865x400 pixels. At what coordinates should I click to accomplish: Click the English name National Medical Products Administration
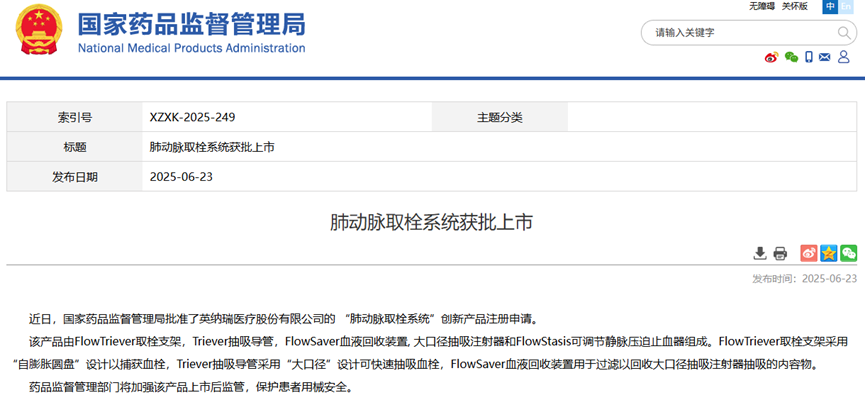pyautogui.click(x=191, y=48)
